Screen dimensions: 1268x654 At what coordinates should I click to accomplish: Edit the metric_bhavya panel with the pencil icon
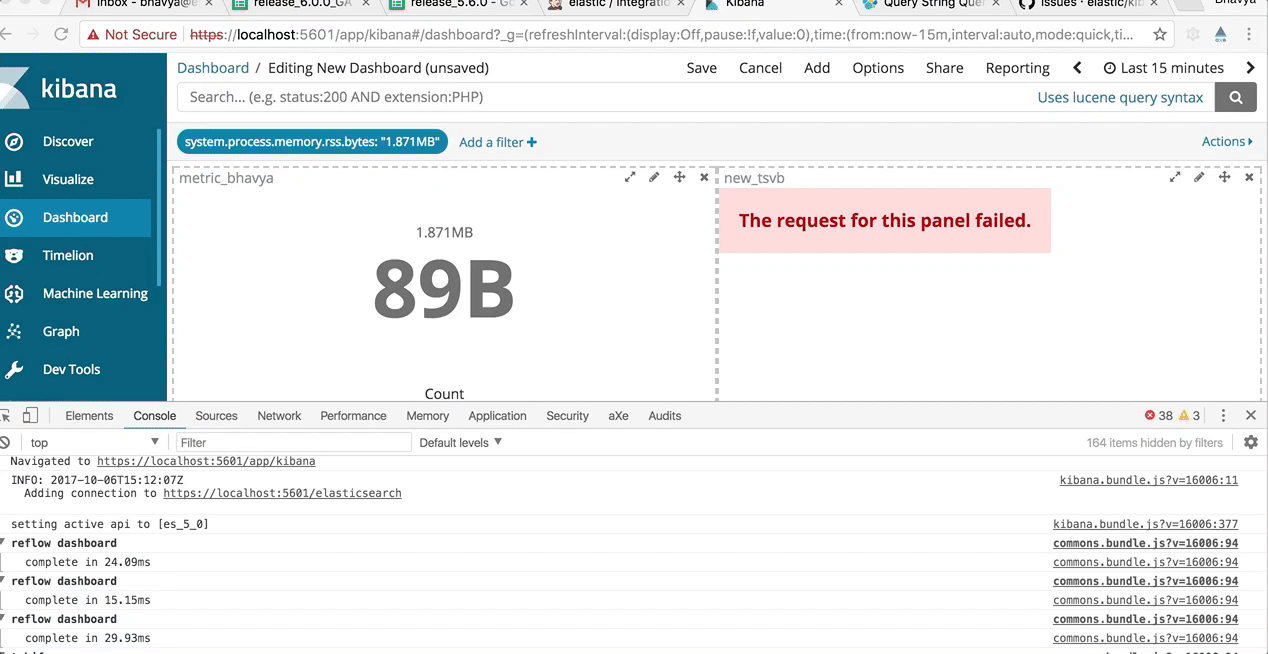pos(654,176)
